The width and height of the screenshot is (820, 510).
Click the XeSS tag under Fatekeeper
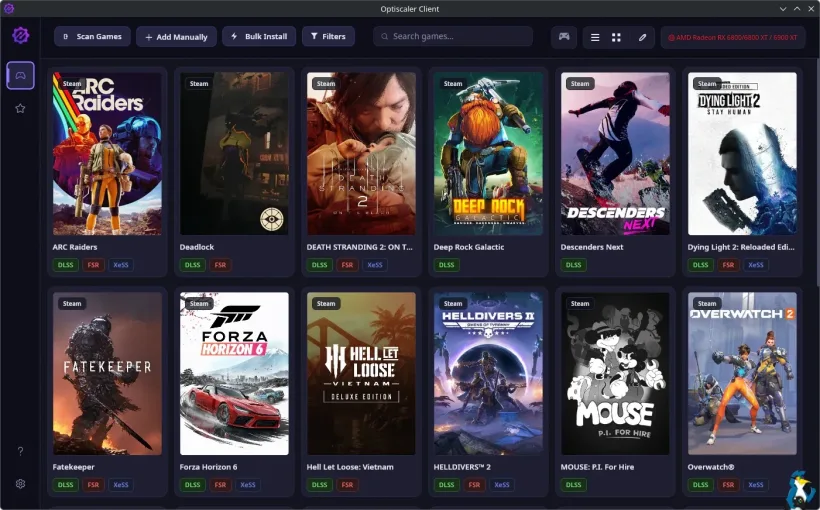pyautogui.click(x=121, y=485)
